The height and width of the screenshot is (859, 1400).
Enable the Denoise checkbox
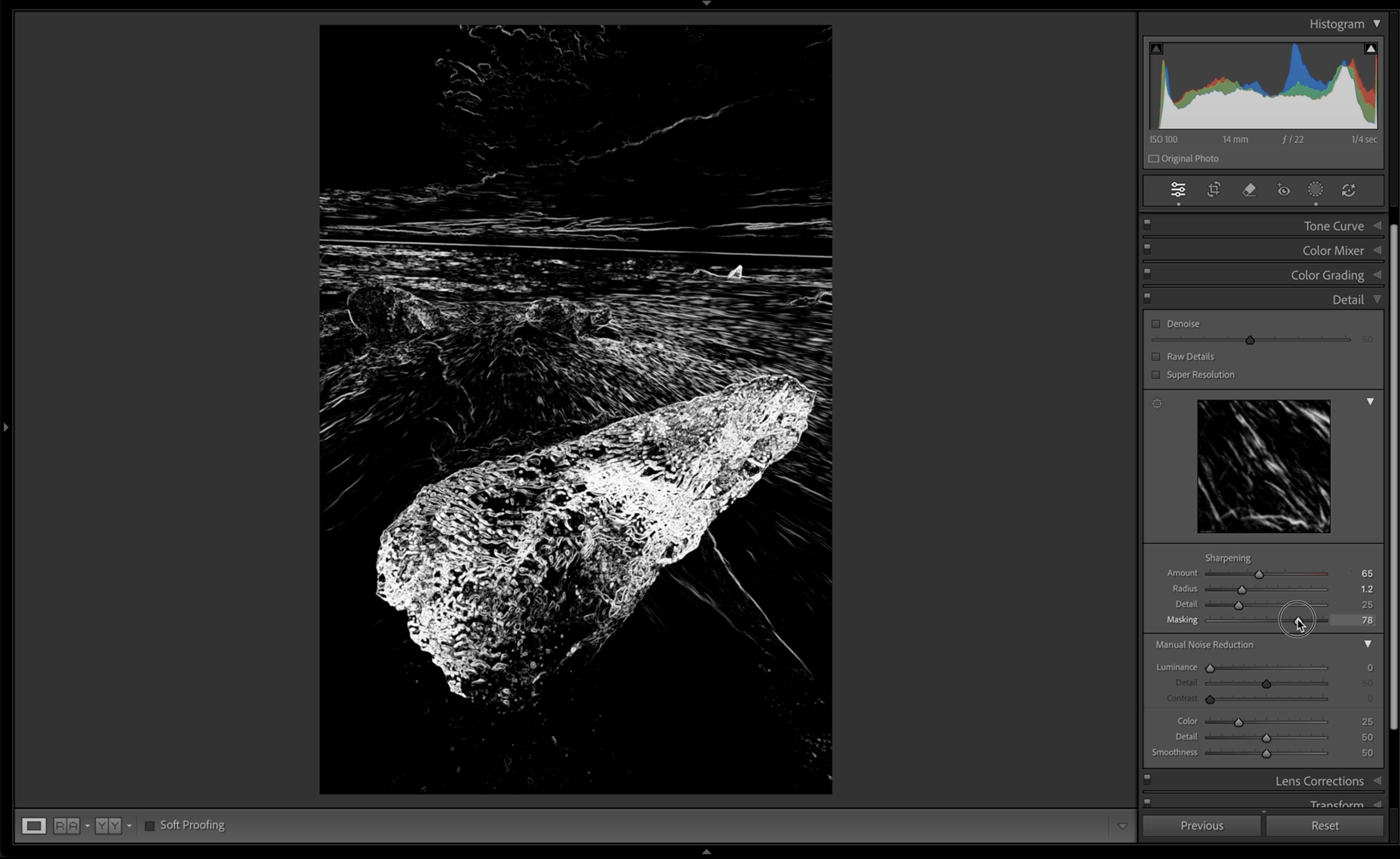tap(1156, 324)
